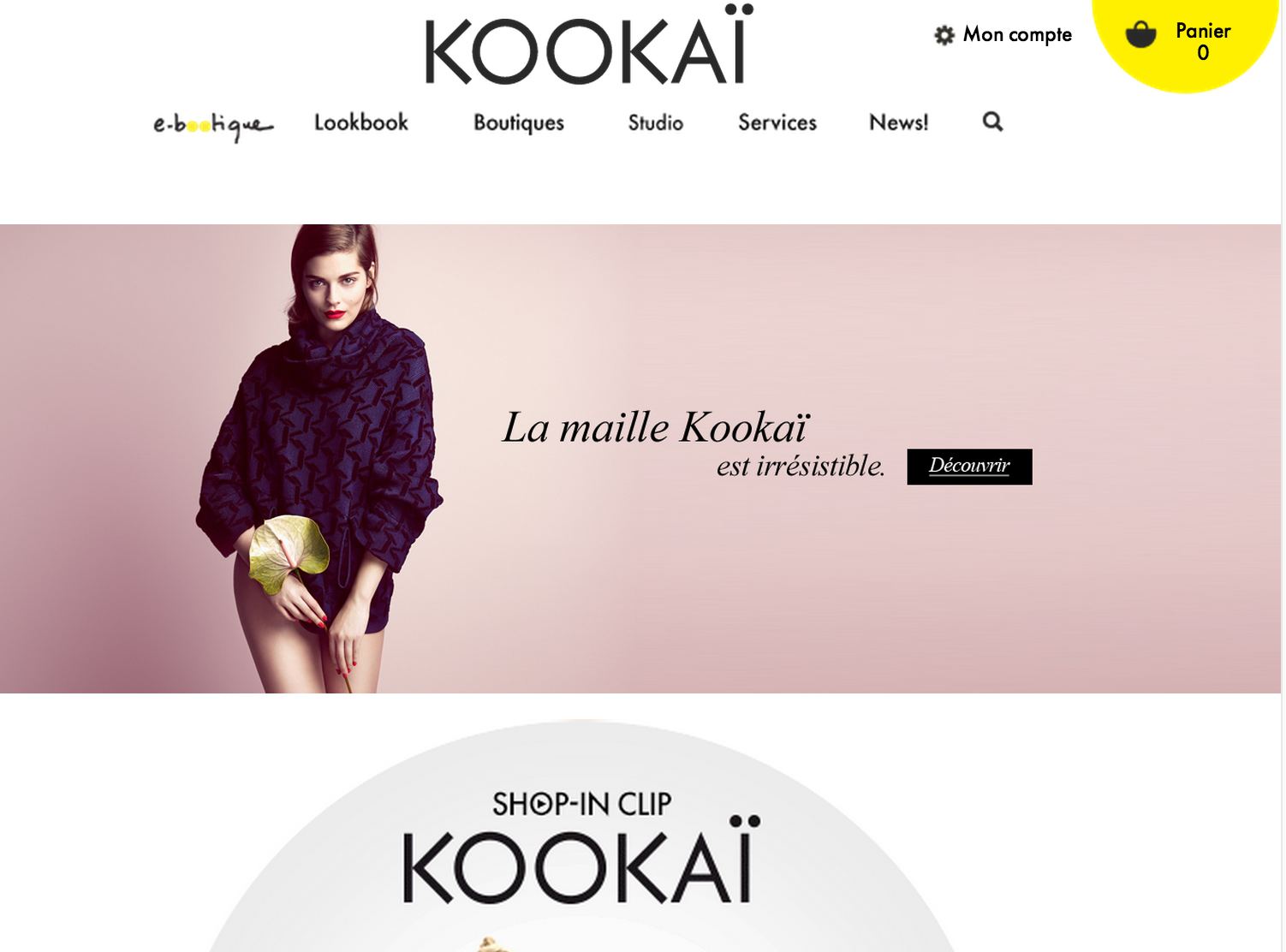Click the KOOKAÏ logo under SHOP-IN CLIP

[x=581, y=860]
